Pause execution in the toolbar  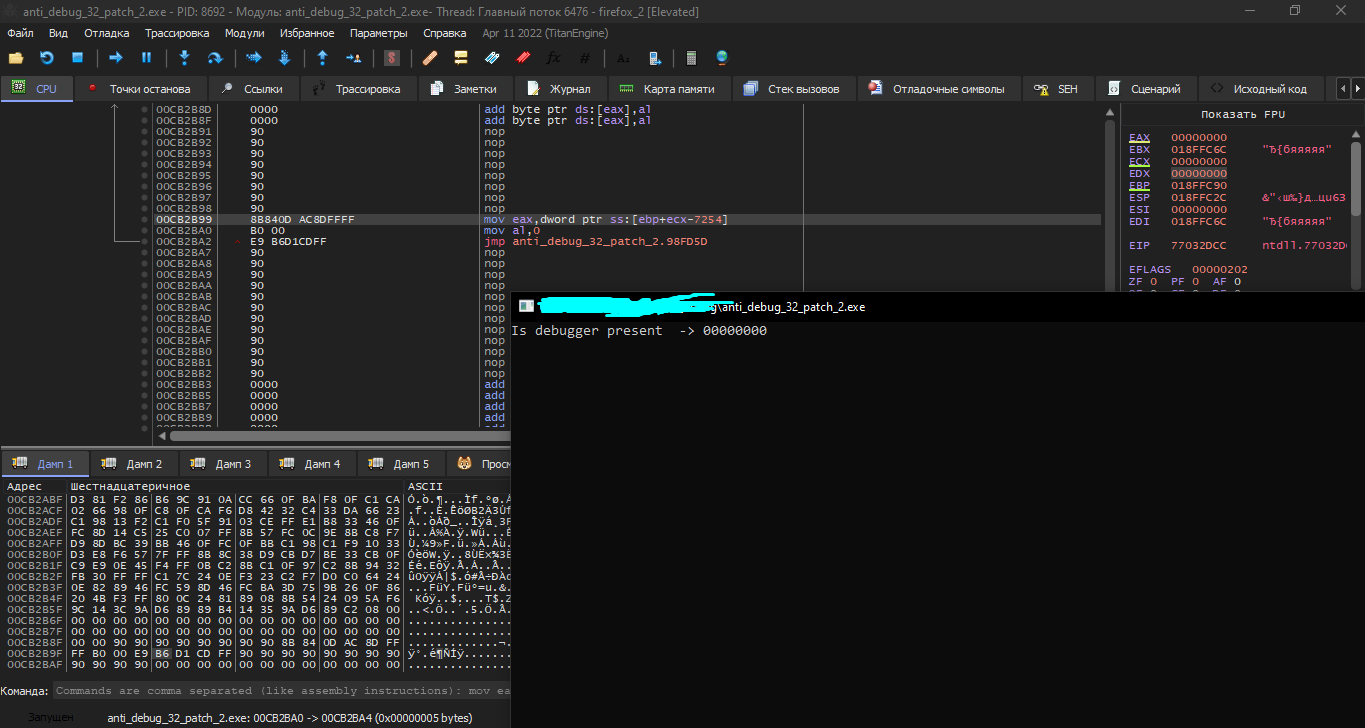point(146,58)
